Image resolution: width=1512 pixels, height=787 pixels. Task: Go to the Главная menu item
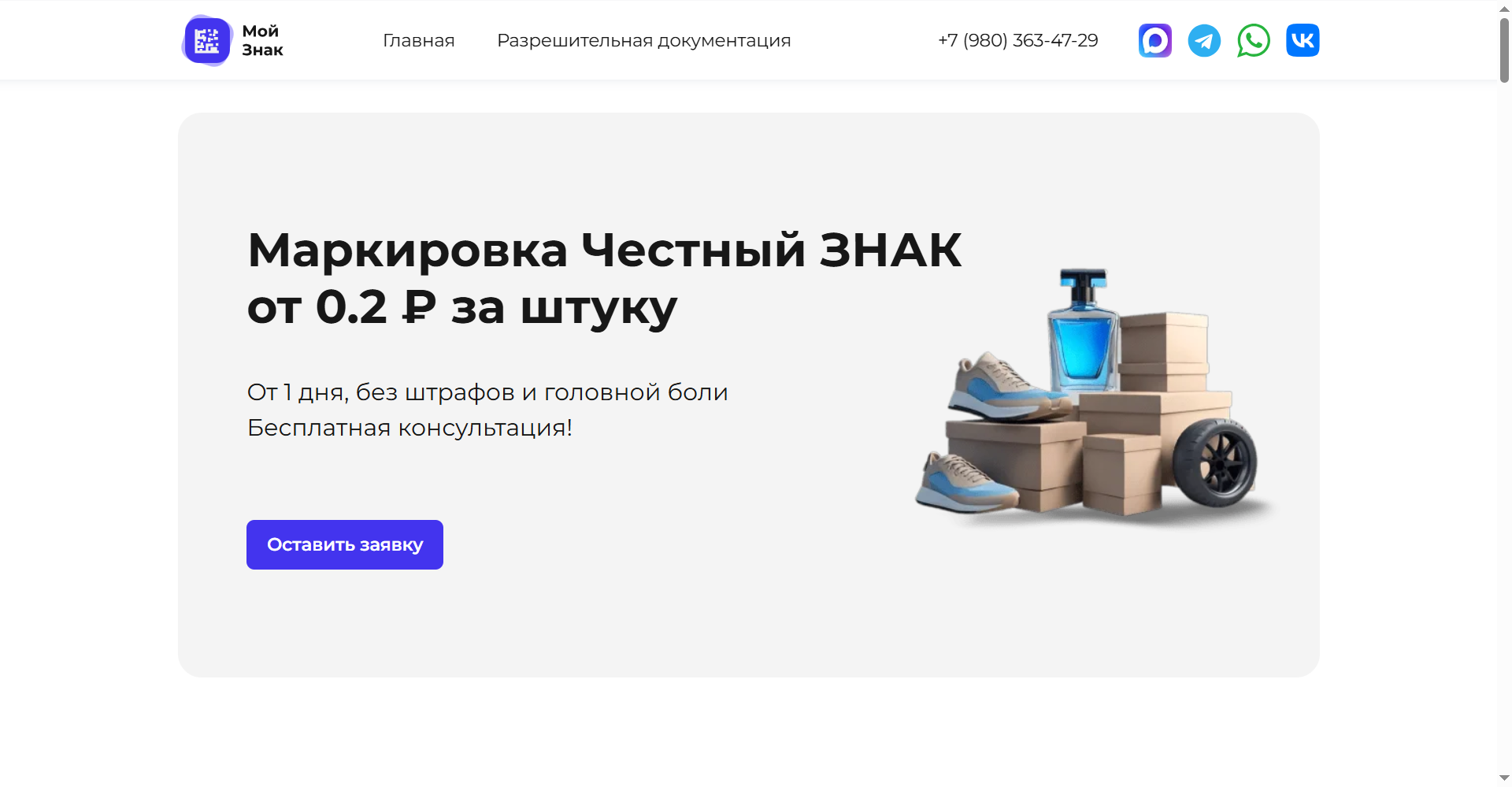coord(419,40)
